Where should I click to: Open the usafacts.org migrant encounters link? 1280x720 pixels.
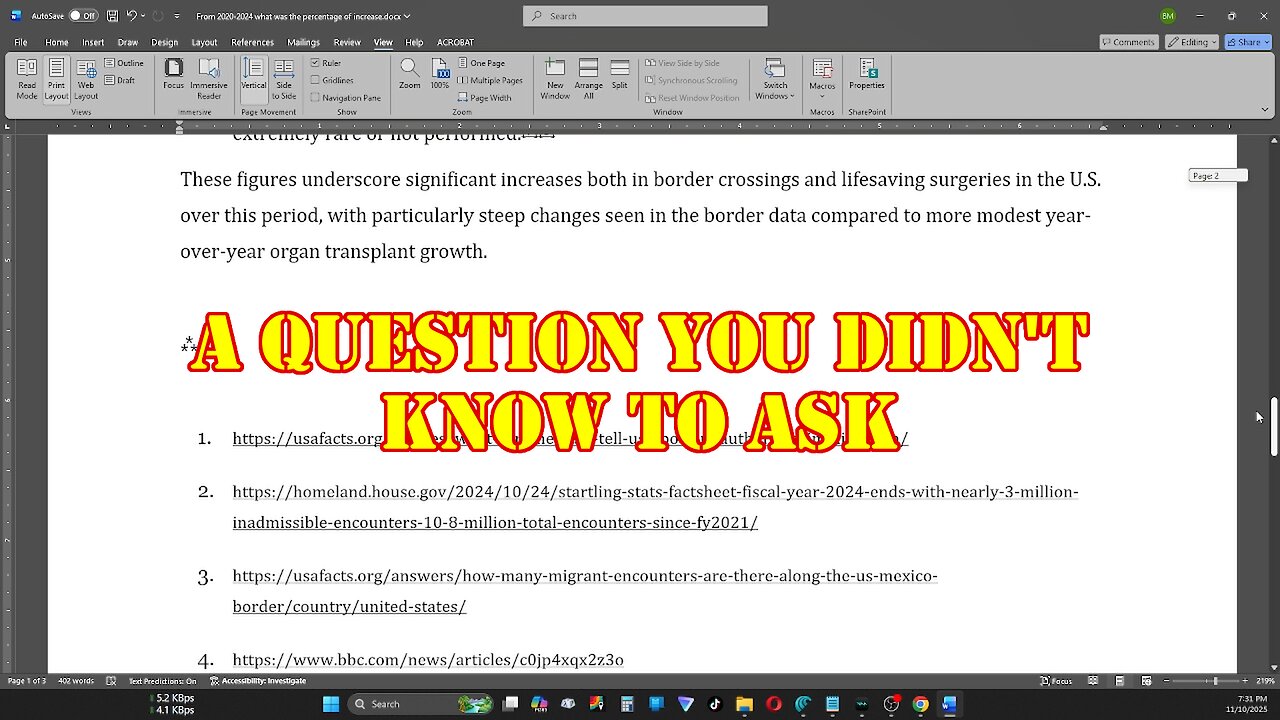click(x=585, y=591)
